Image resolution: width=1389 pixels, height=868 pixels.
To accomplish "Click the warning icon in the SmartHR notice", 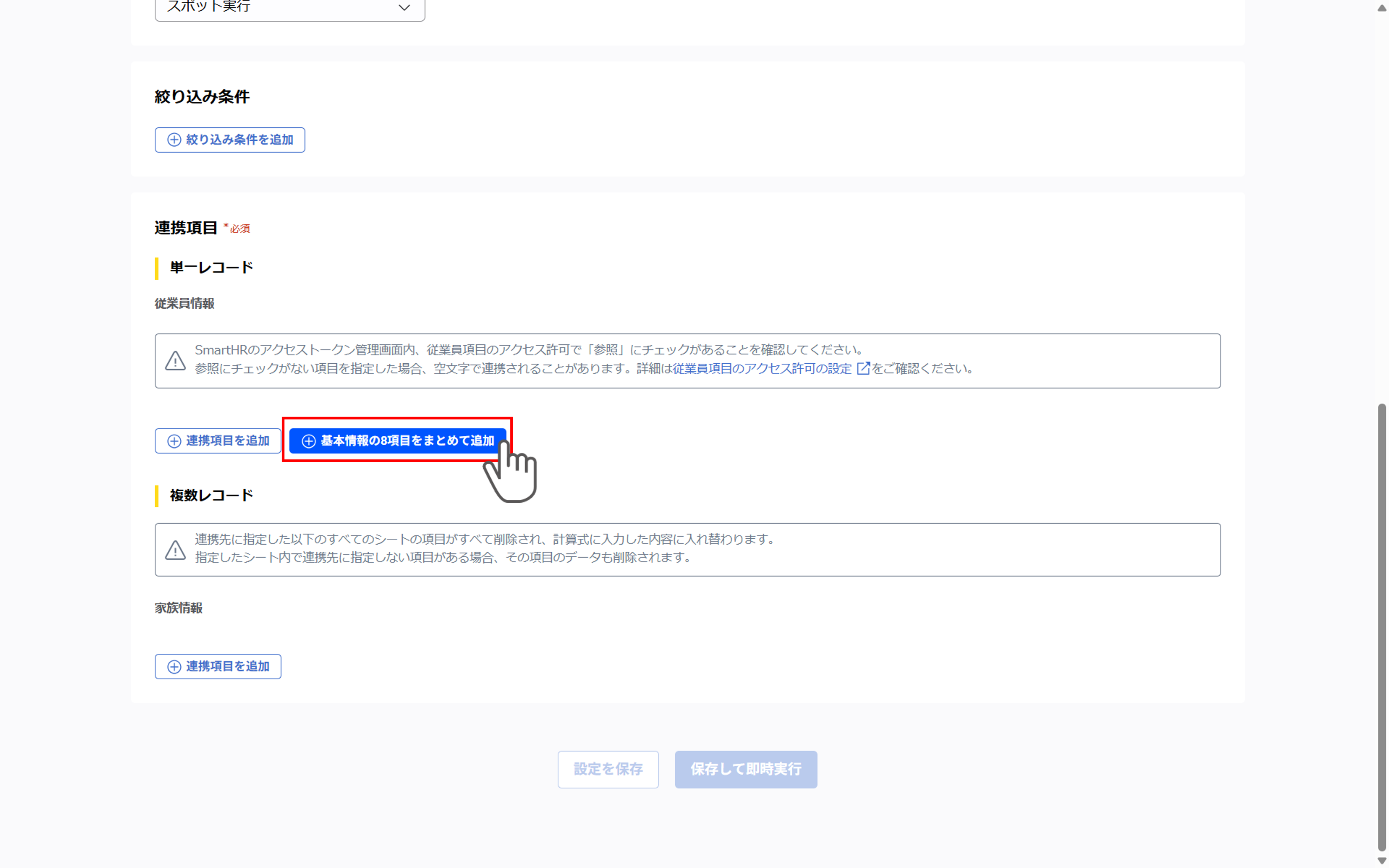I will click(176, 361).
